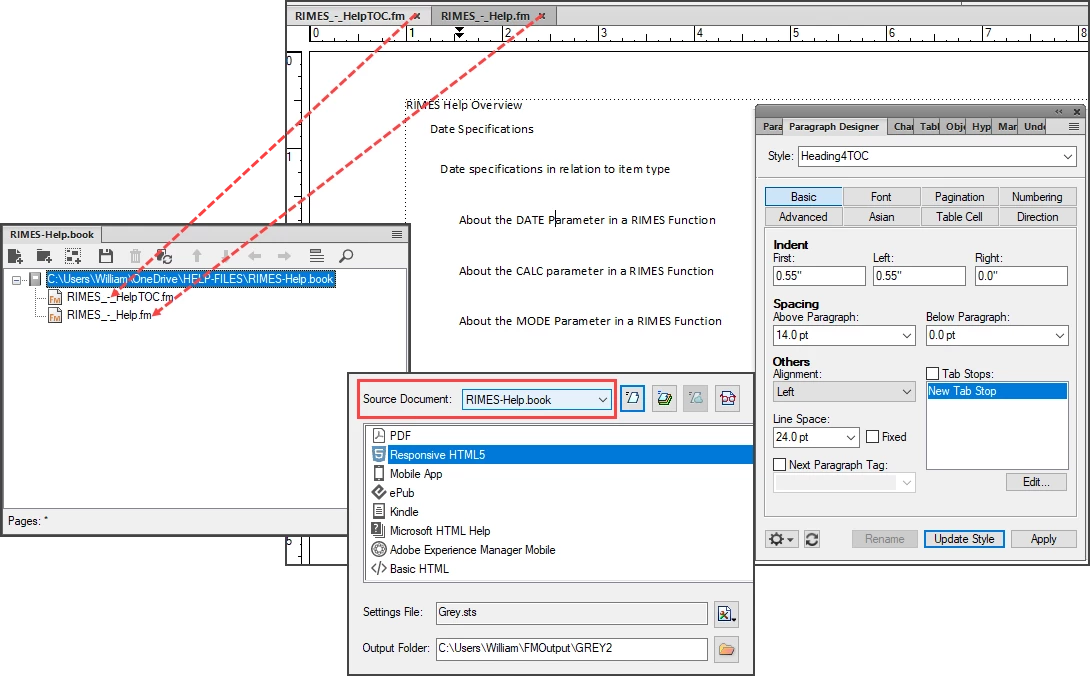Screen dimensions: 1090x676
Task: Click the book icon beside the book path
Action: click(x=35, y=279)
